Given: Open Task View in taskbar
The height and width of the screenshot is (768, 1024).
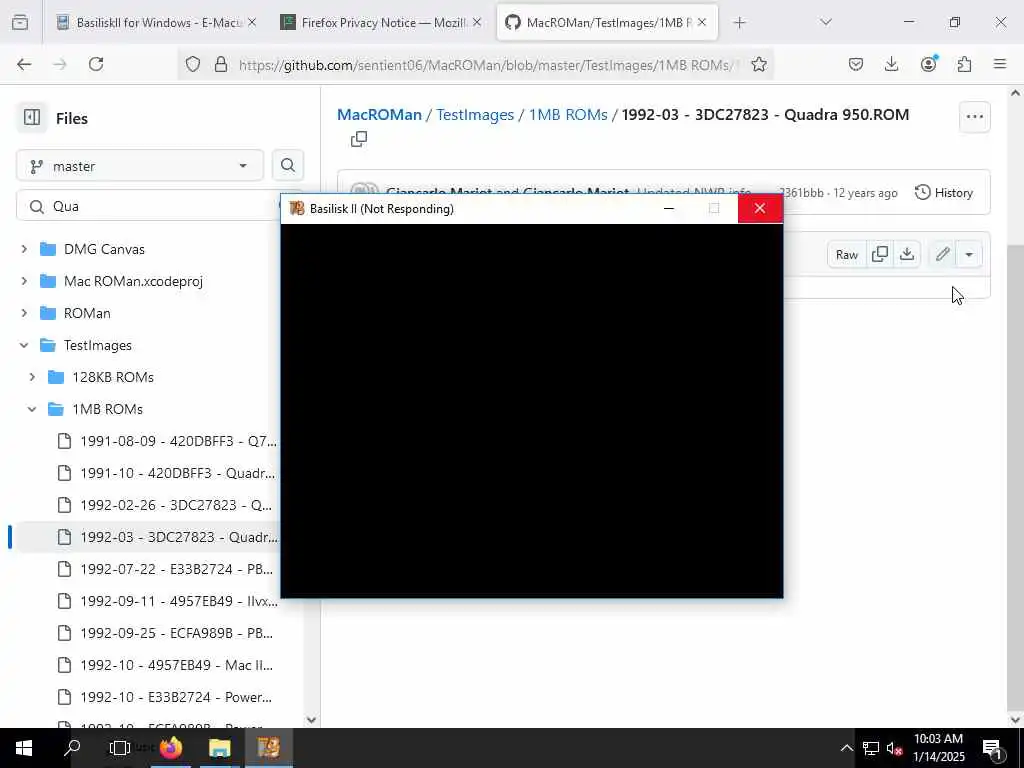Looking at the screenshot, I should coord(120,748).
